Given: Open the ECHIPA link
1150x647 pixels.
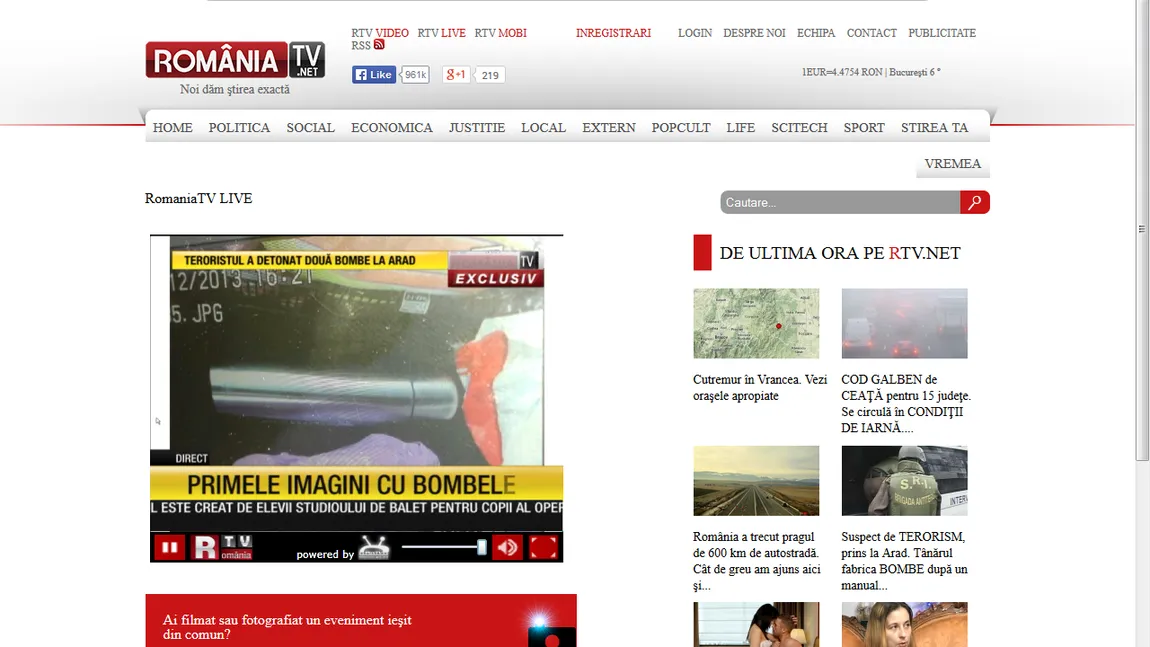Looking at the screenshot, I should point(816,33).
